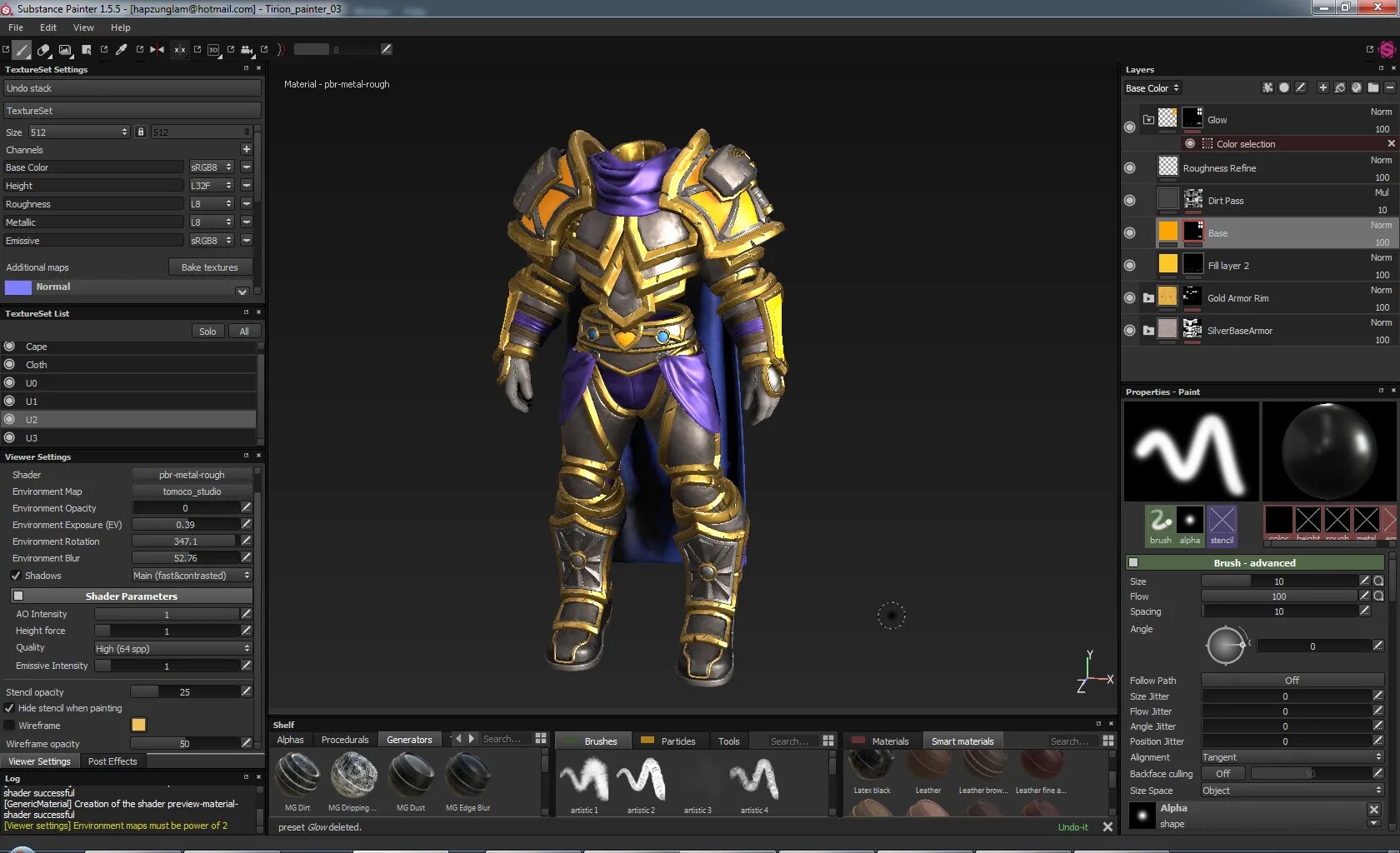Hide the Dirt Pass layer
The image size is (1400, 853).
coord(1129,200)
